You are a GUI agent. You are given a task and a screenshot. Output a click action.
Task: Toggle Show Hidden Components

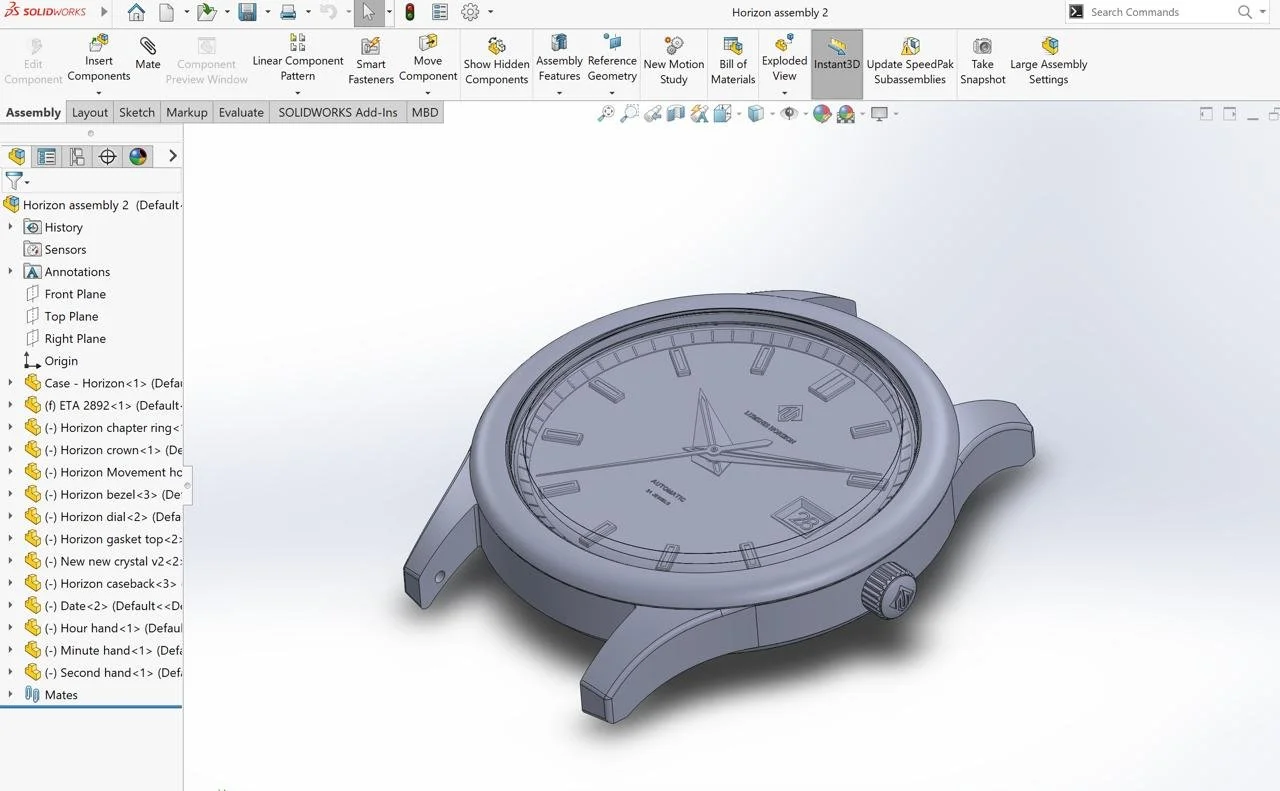pyautogui.click(x=496, y=60)
